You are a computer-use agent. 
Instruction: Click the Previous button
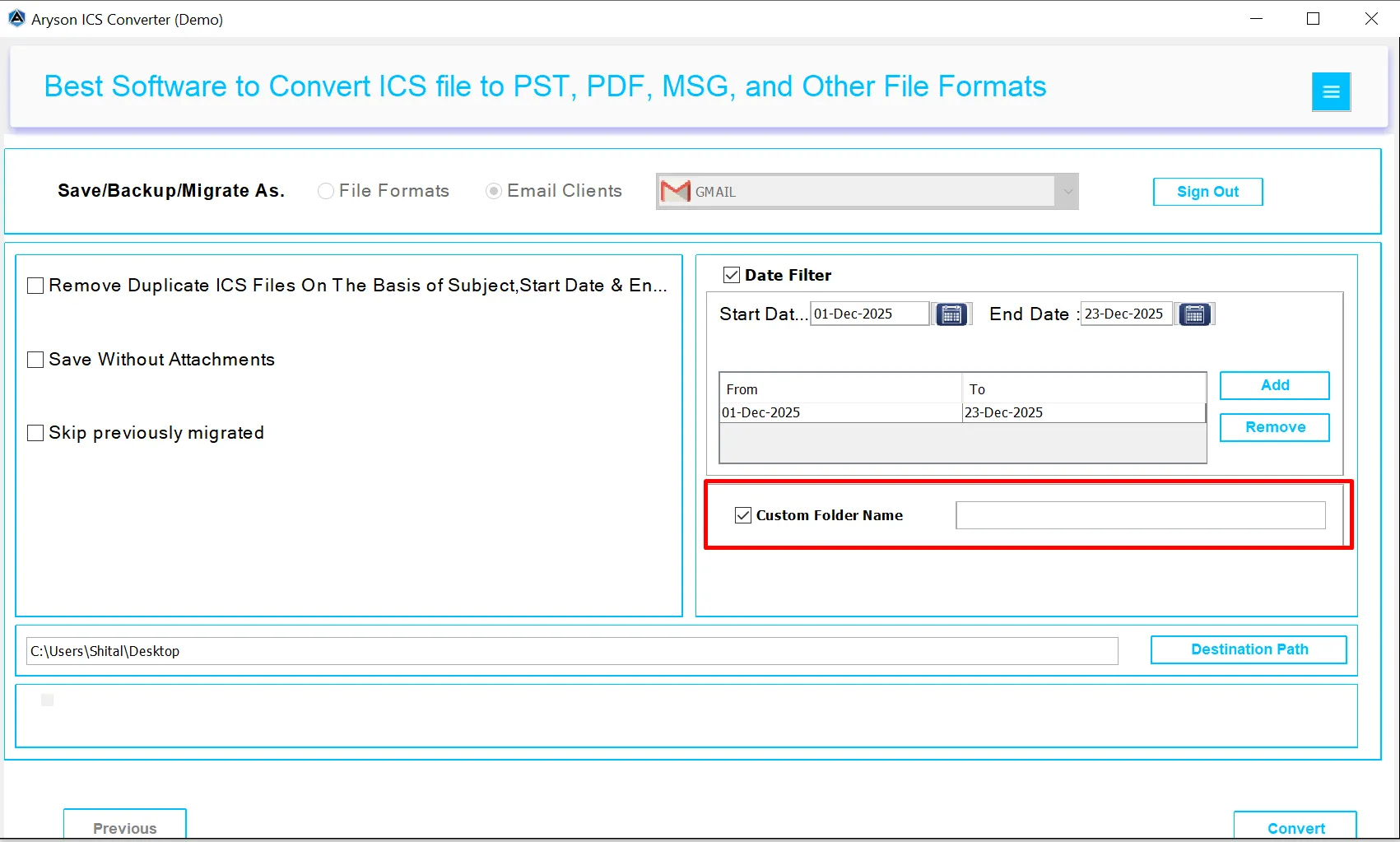point(124,828)
